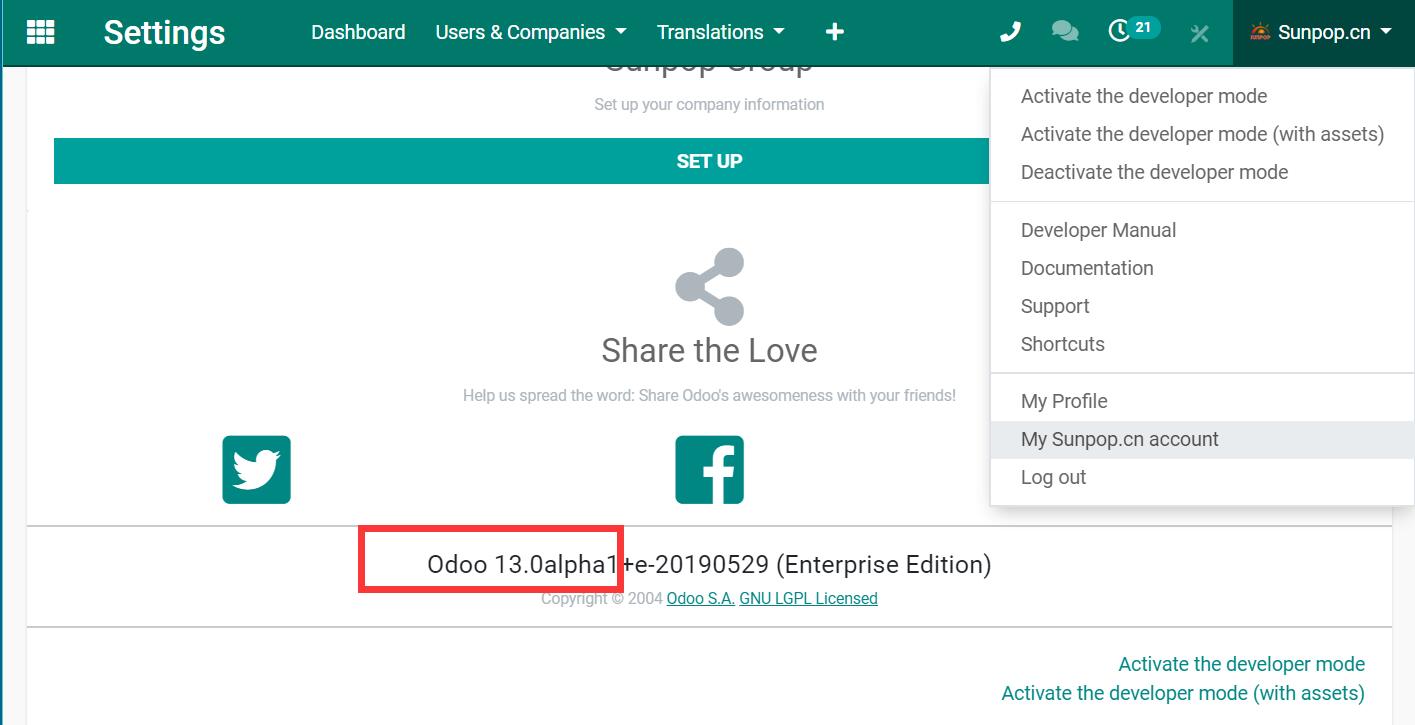
Task: Open the Odoo S.A. link
Action: 701,598
